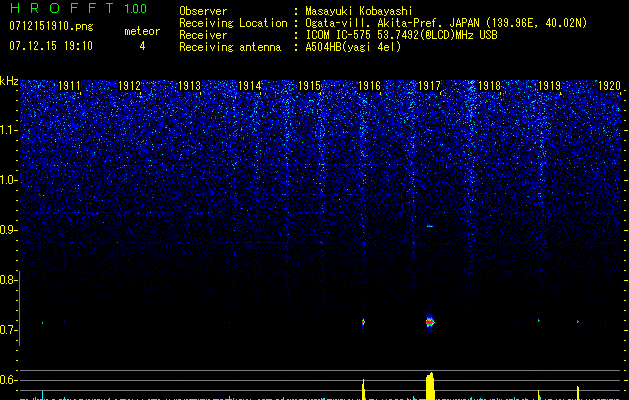Click the date stamp 07.12.15 19:10
Screen dimensions: 629x400
(x=51, y=46)
